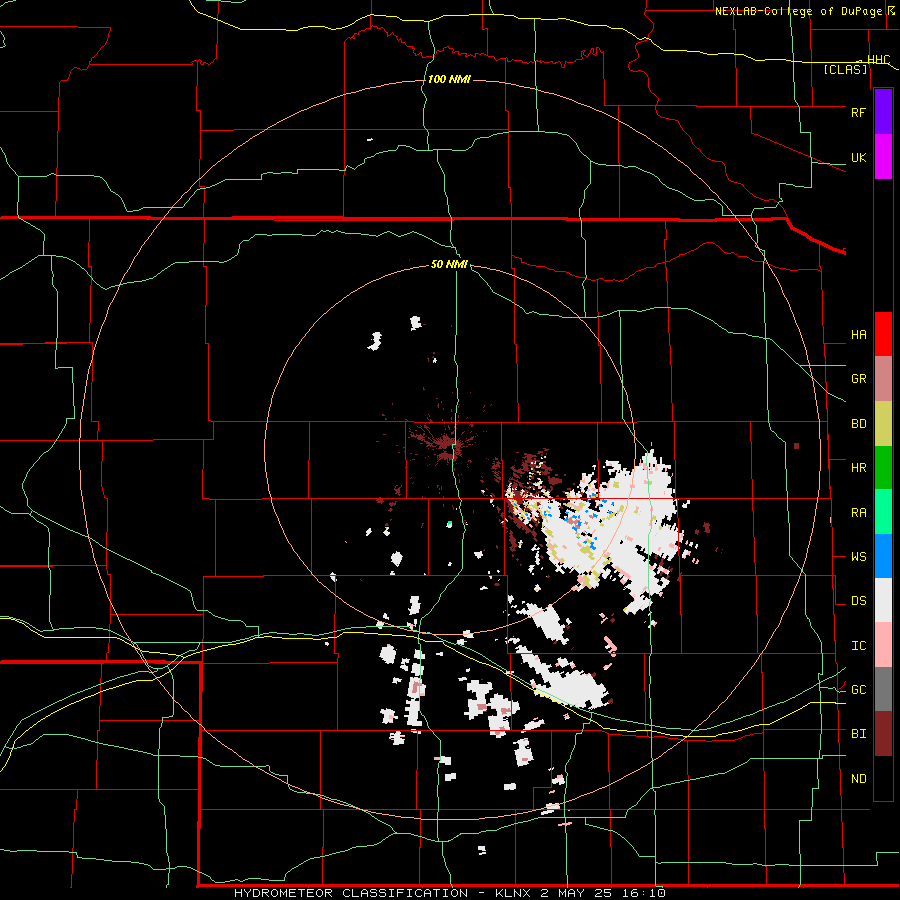Click the HA legend label
This screenshot has width=900, height=900.
[858, 335]
